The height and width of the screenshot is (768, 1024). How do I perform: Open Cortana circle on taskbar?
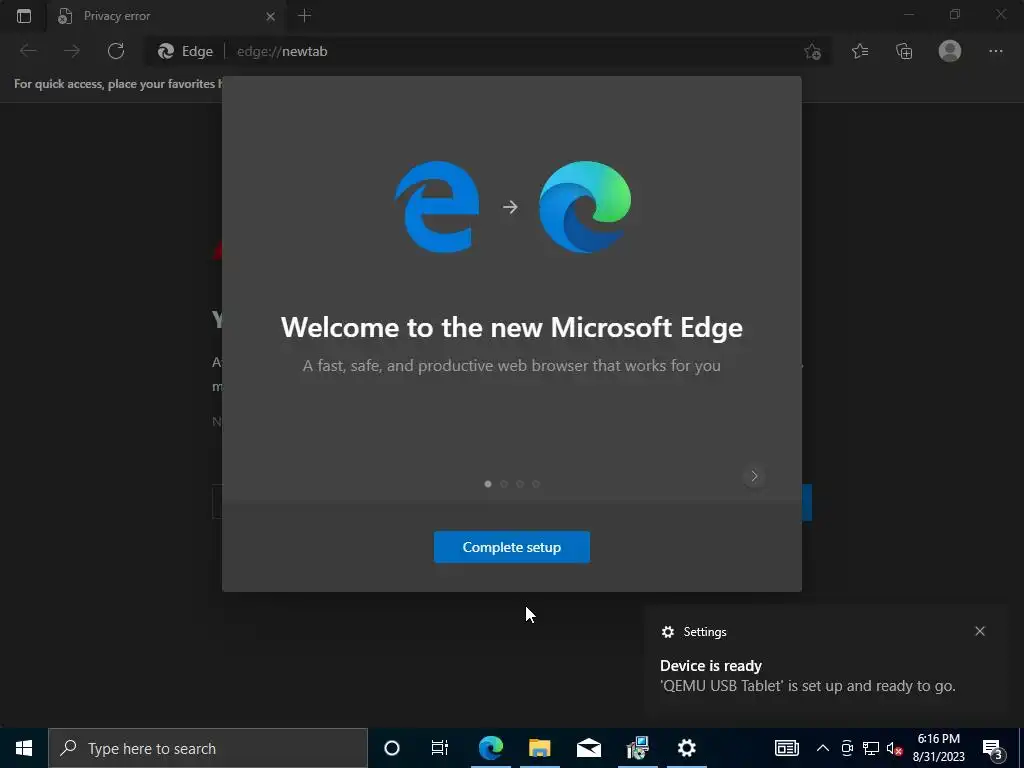pyautogui.click(x=392, y=748)
